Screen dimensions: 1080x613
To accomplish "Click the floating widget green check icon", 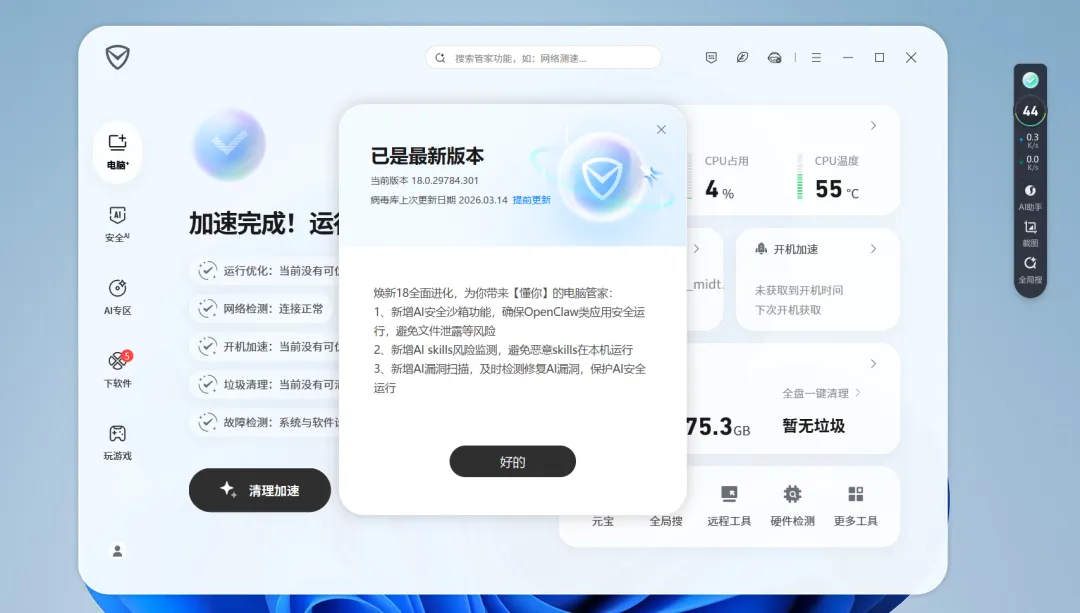I will 1030,81.
